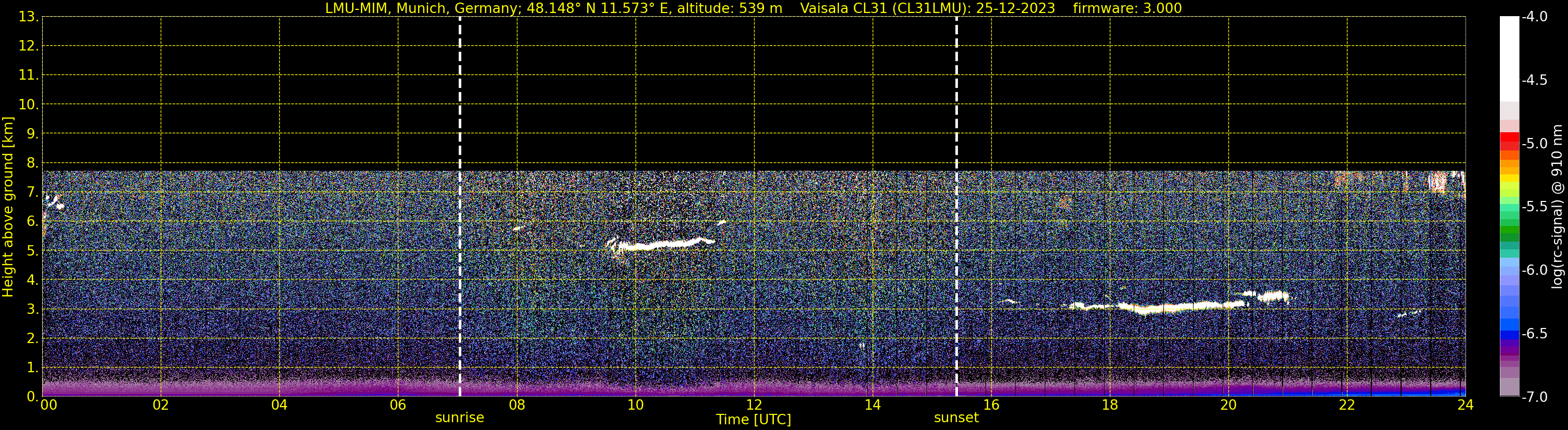
Task: Click the 14 time tick label
Action: [873, 405]
